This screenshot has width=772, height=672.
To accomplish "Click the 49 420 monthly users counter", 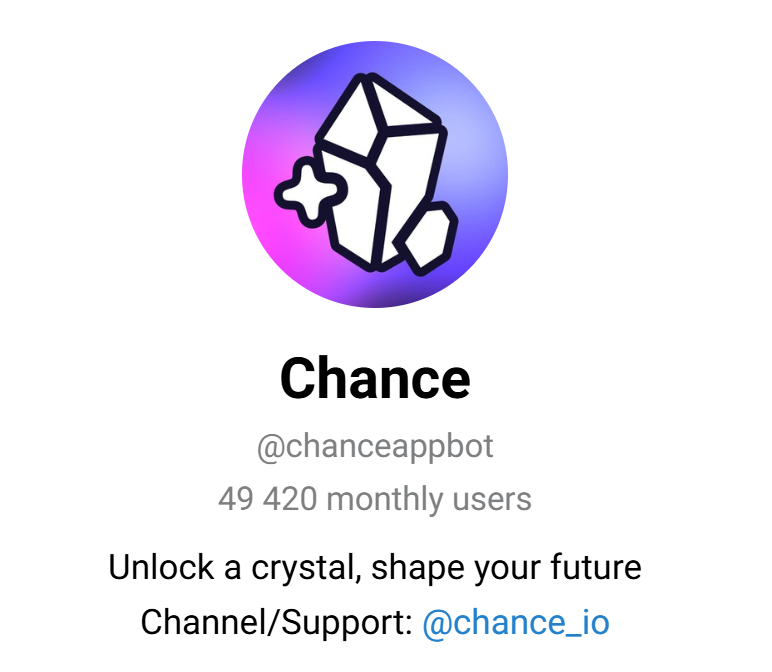I will point(375,499).
